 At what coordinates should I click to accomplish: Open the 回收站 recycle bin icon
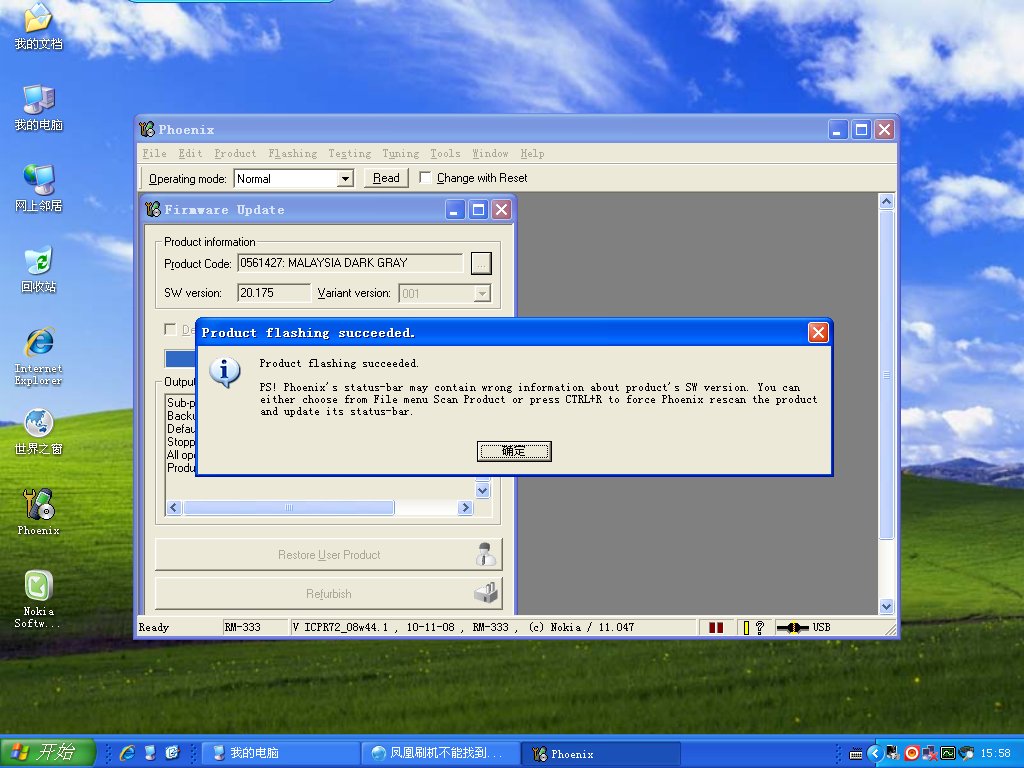(x=38, y=270)
